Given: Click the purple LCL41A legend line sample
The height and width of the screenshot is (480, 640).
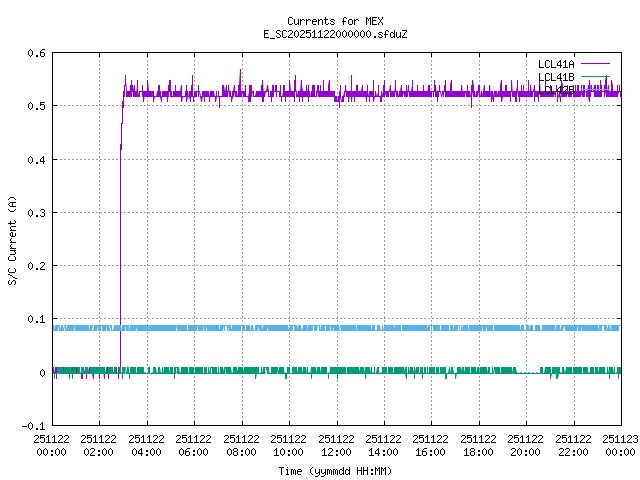Looking at the screenshot, I should tap(593, 64).
